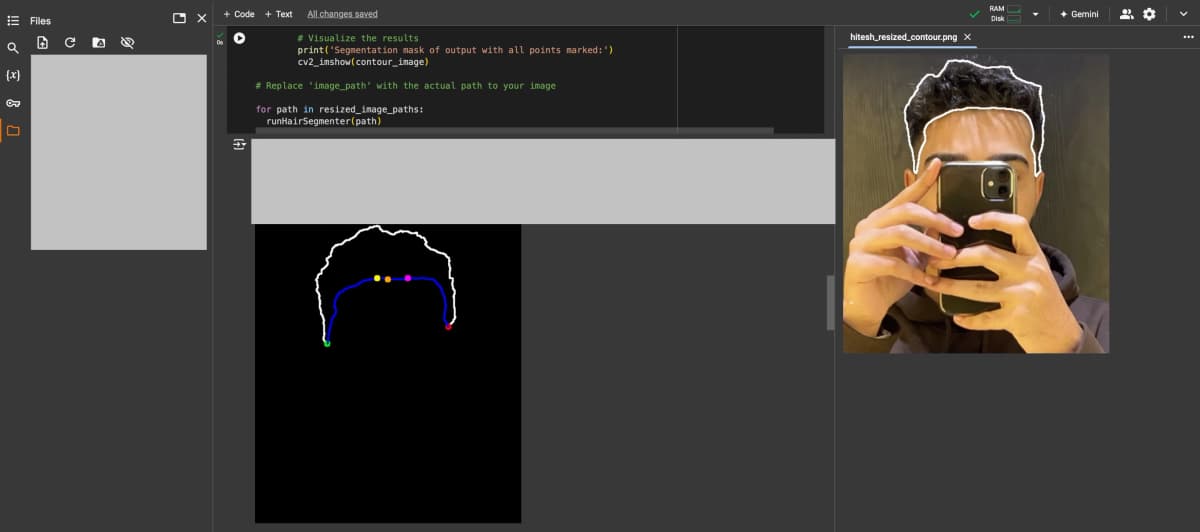Click the green connected checkmark near RAM
The height and width of the screenshot is (532, 1200).
[975, 14]
